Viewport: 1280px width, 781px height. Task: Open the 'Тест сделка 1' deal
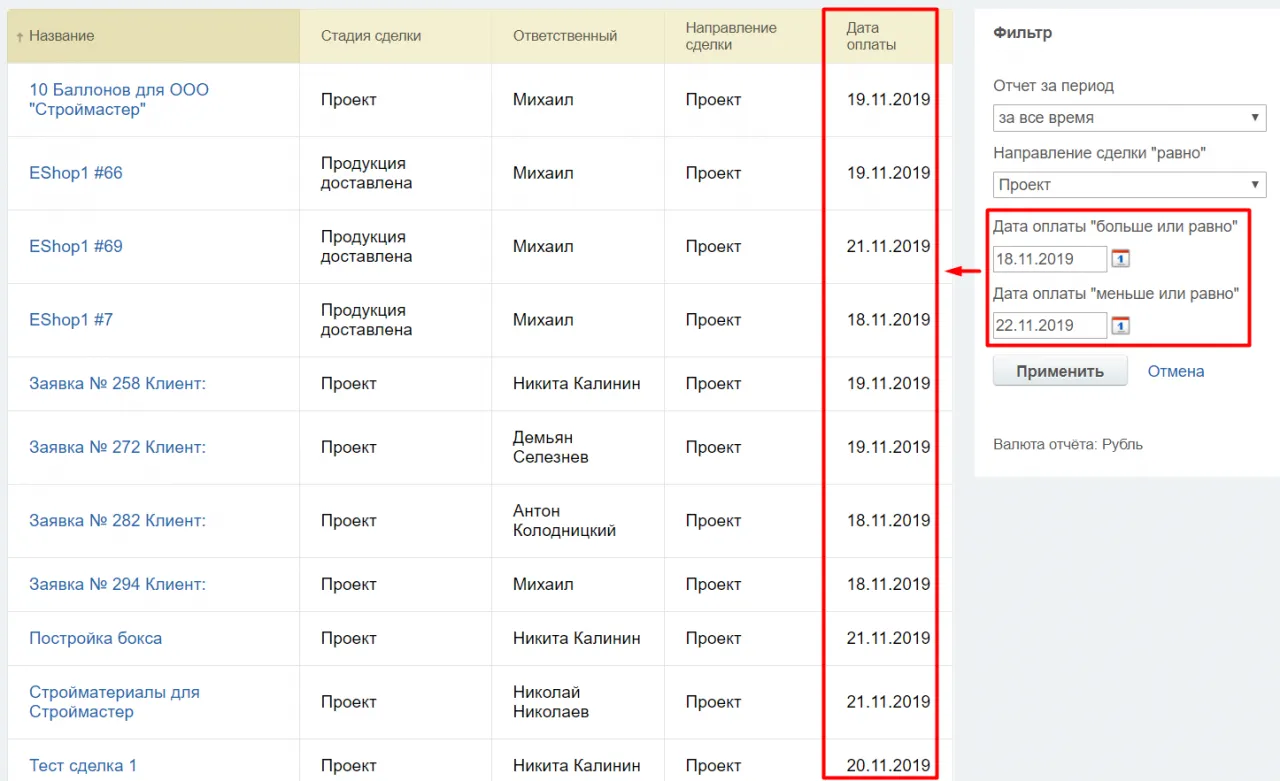pyautogui.click(x=83, y=766)
